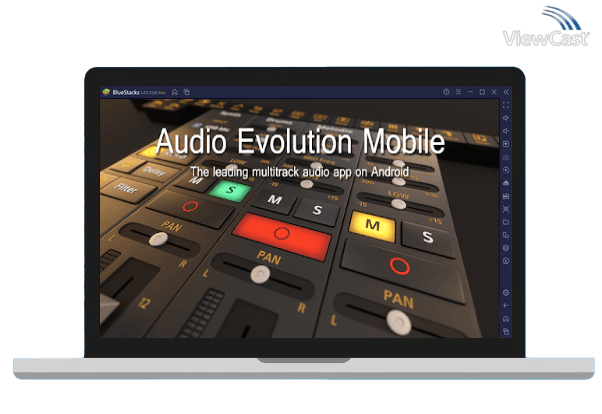Click PAN knob under green S channel
This screenshot has height=414, width=602.
158,239
